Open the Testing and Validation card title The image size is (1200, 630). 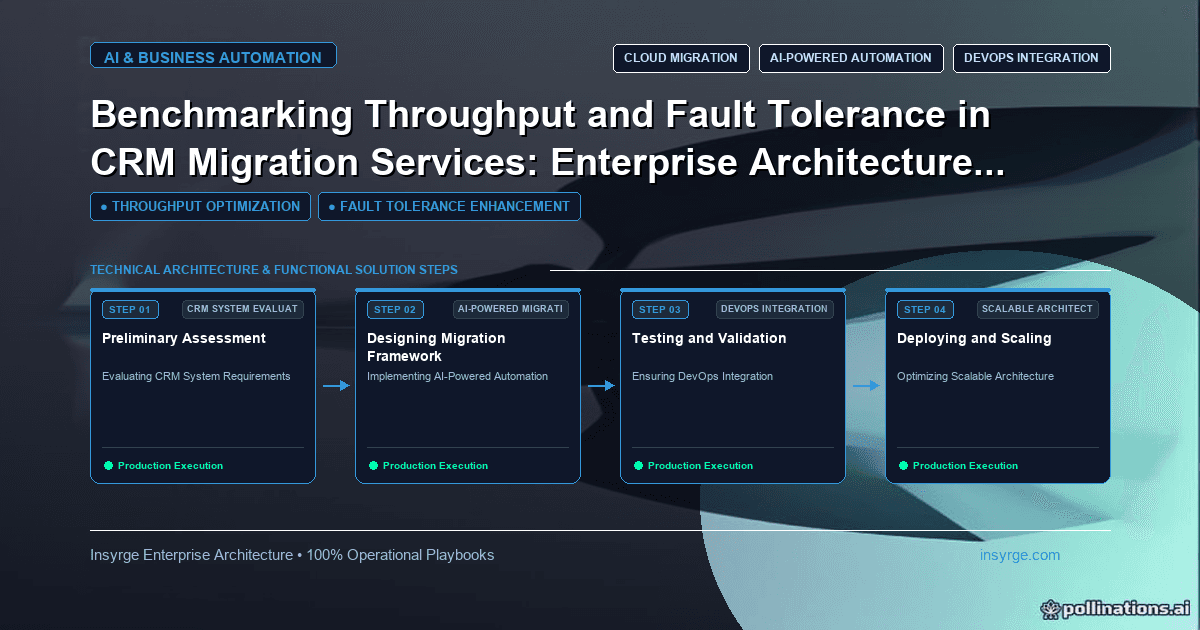click(709, 338)
